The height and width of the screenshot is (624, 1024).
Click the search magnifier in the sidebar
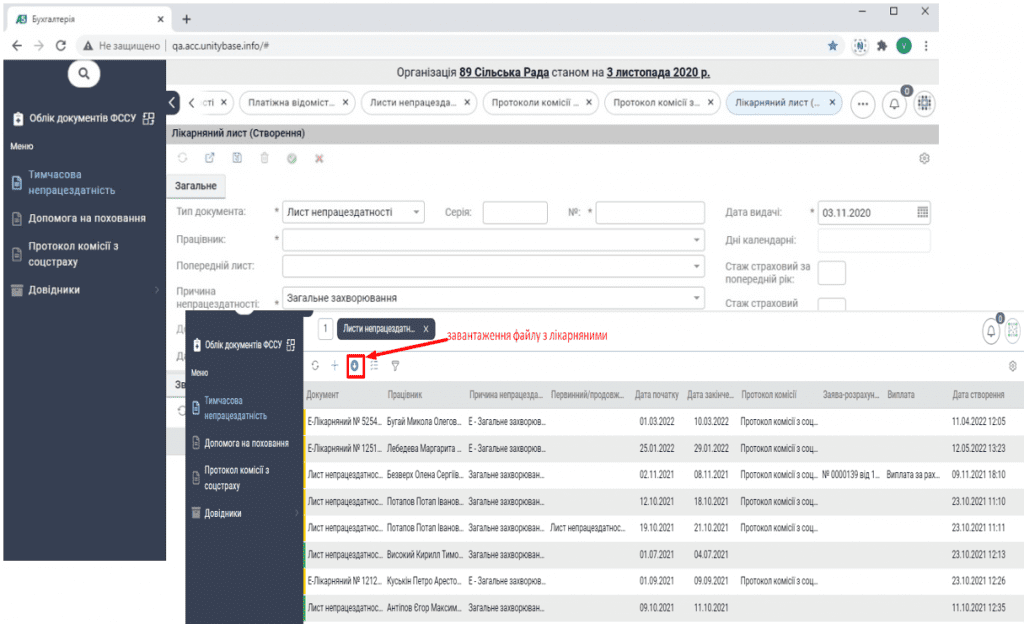tap(84, 73)
